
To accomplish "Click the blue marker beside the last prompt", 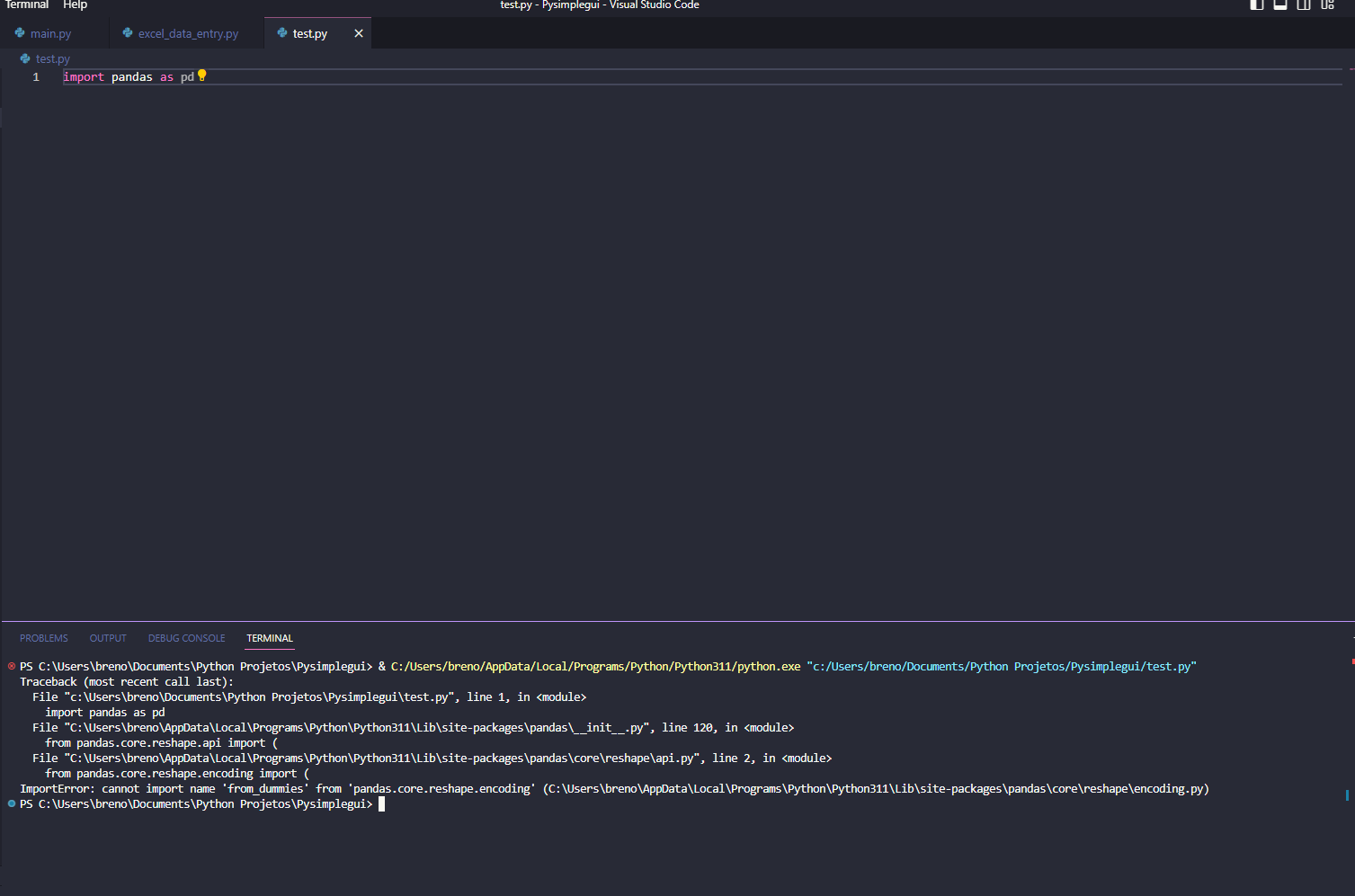I will (x=12, y=803).
